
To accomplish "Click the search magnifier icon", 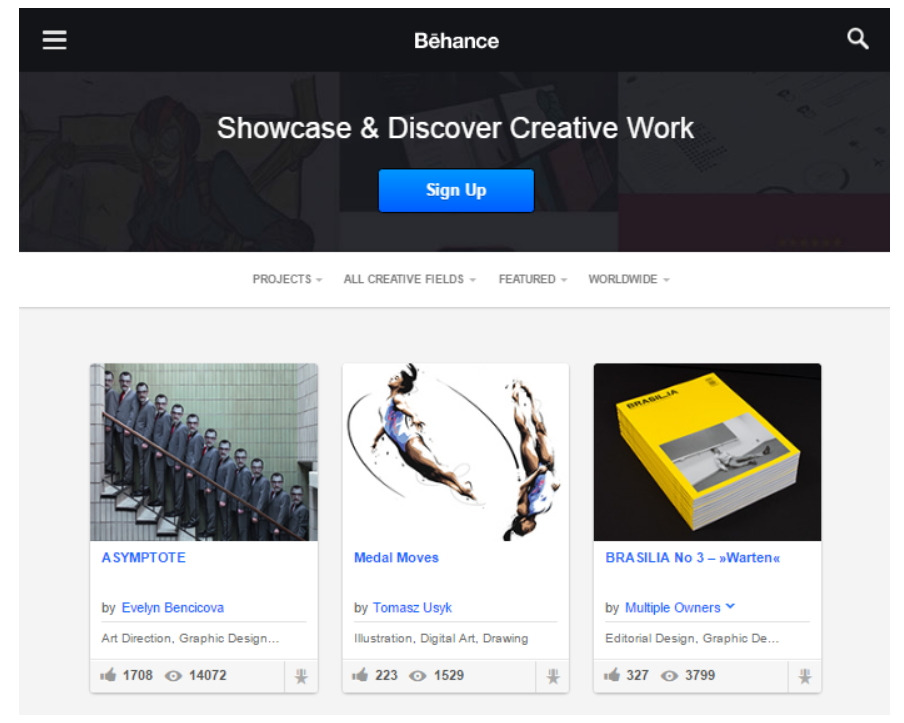I will tap(857, 39).
